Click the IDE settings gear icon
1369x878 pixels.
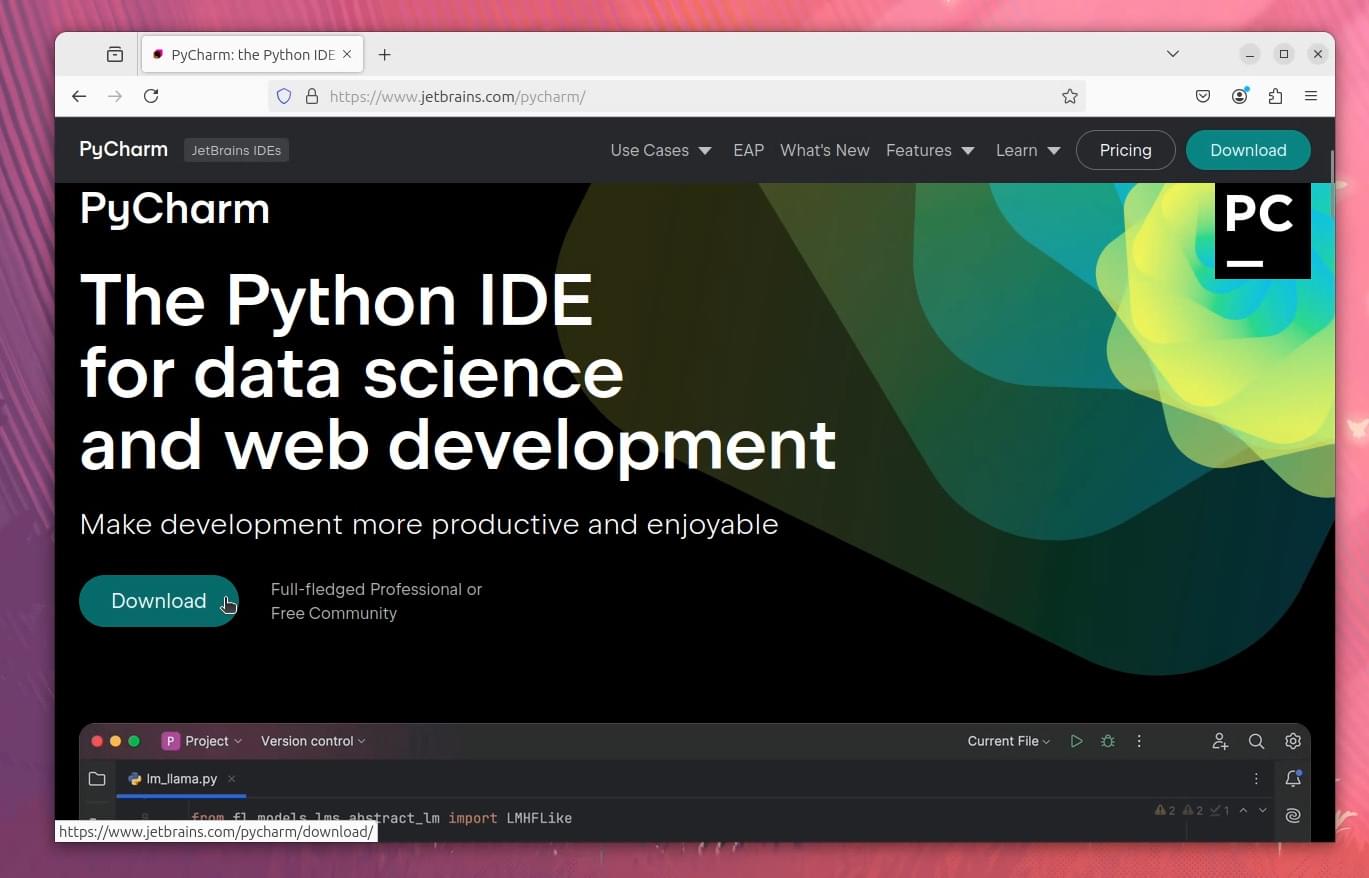point(1293,741)
